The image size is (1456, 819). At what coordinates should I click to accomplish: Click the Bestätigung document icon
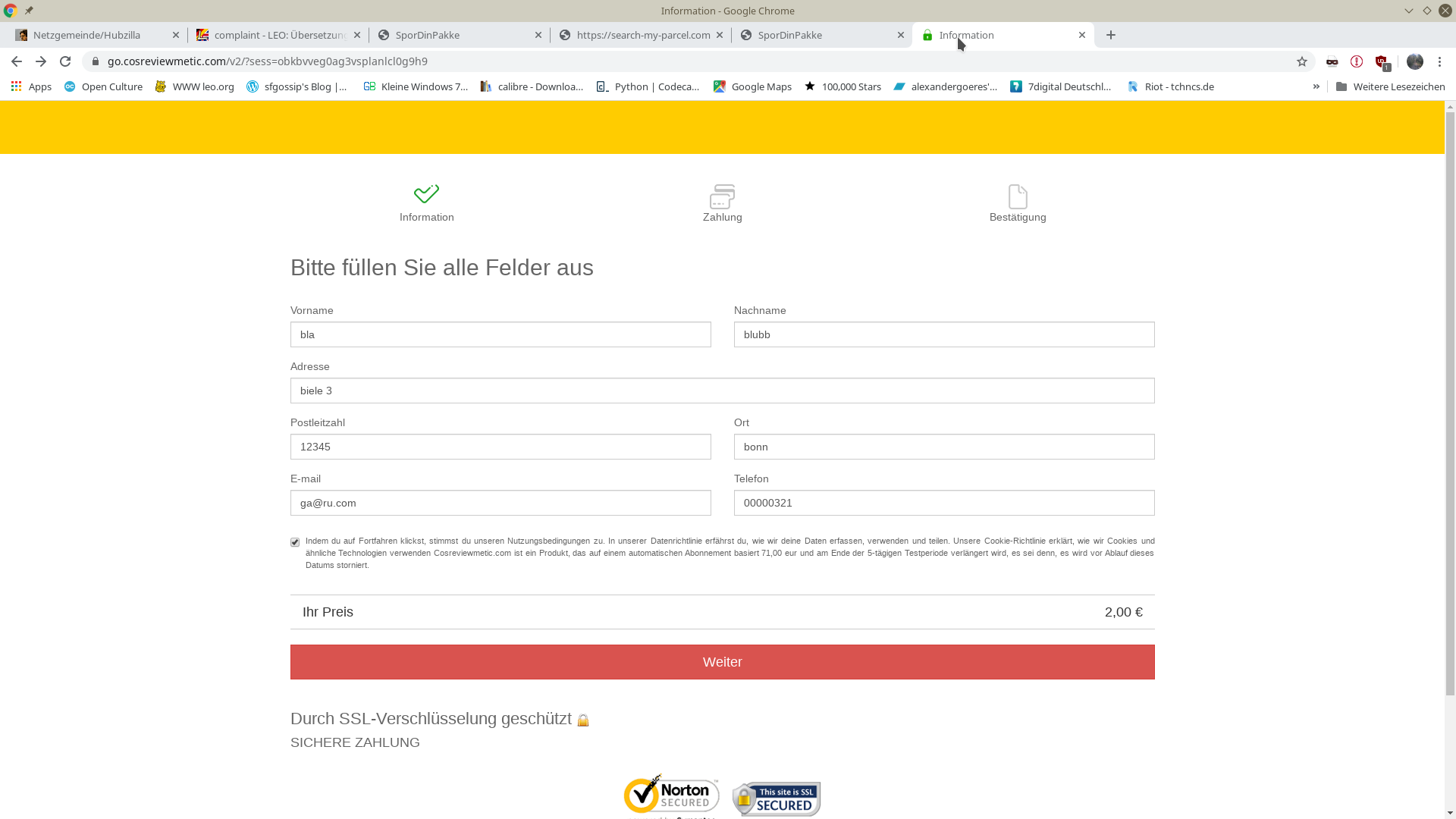(x=1018, y=196)
